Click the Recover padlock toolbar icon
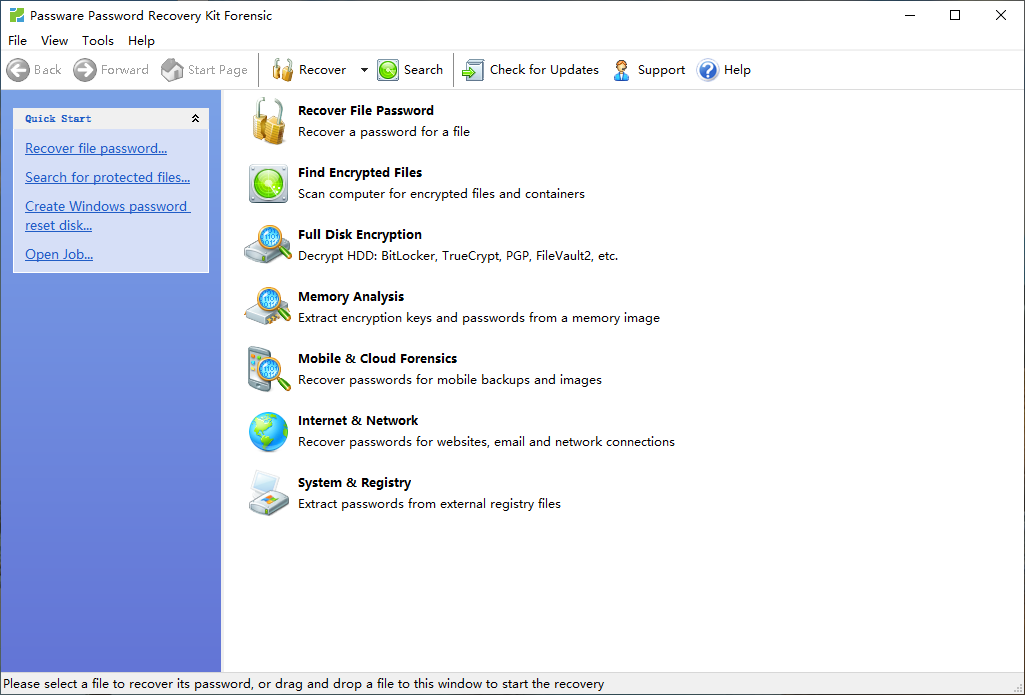The width and height of the screenshot is (1025, 695). coord(282,70)
